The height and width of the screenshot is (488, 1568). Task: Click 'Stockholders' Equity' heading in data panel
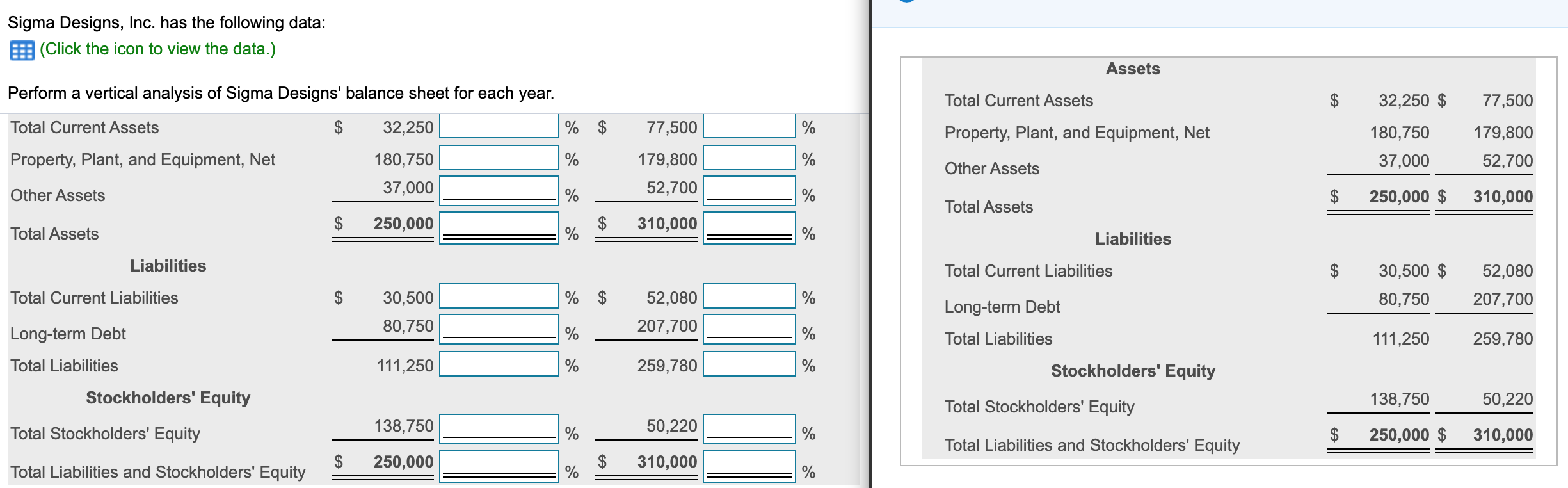point(1133,371)
